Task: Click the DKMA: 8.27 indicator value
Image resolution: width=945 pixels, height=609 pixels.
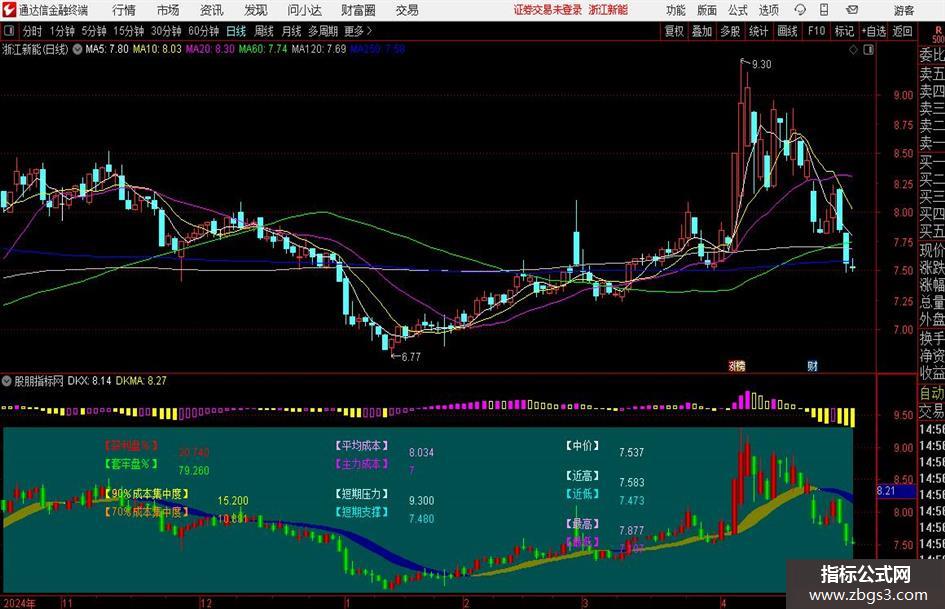Action: 141,380
